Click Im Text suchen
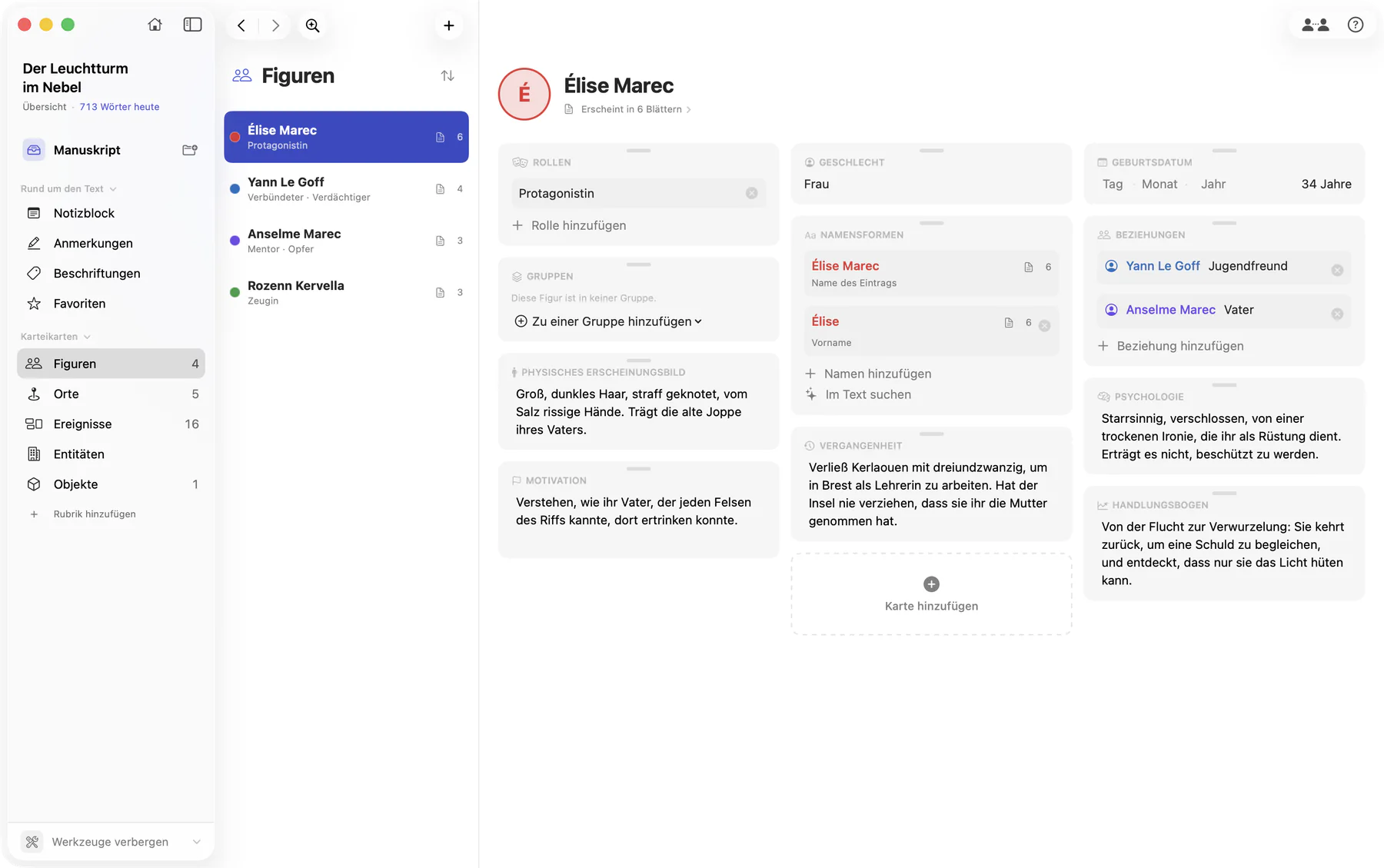Screen dimensions: 1384x868 click(858, 394)
